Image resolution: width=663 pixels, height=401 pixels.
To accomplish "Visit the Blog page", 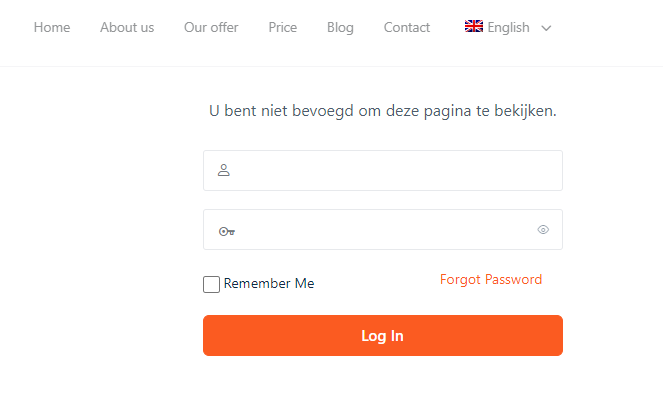I will point(340,28).
